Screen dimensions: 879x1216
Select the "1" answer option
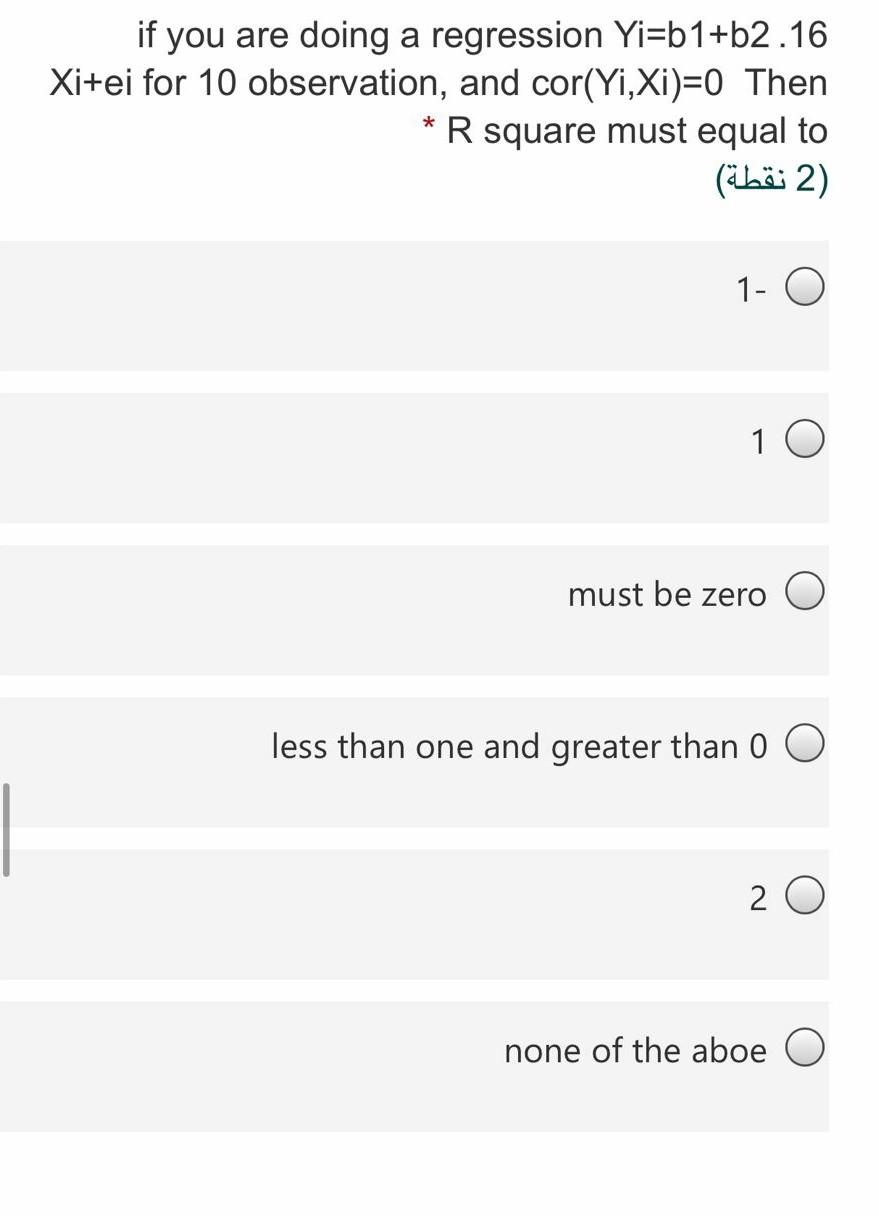tap(806, 438)
